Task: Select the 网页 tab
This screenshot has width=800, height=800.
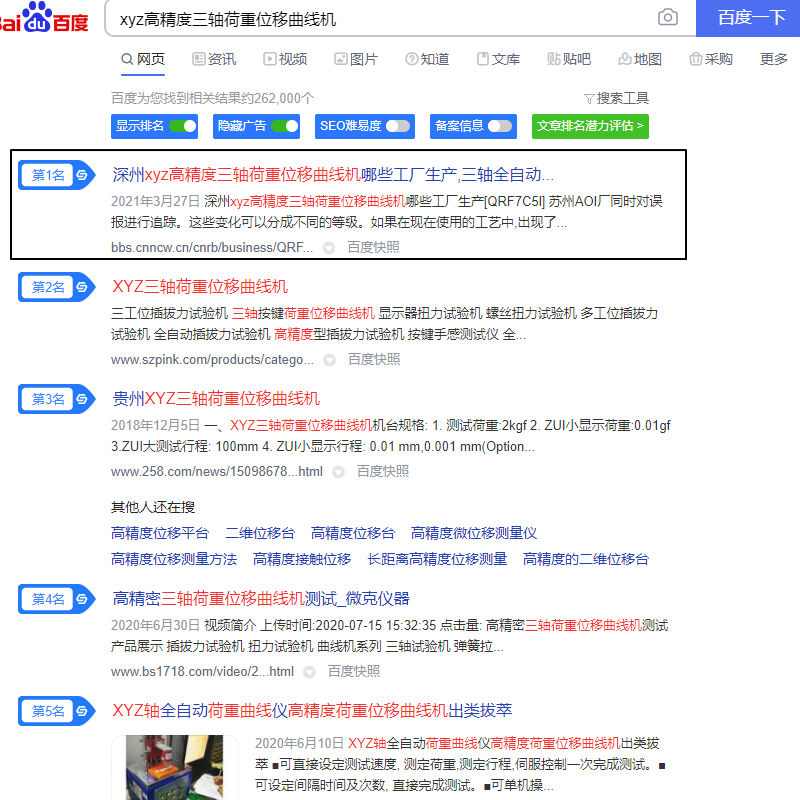Action: point(143,59)
